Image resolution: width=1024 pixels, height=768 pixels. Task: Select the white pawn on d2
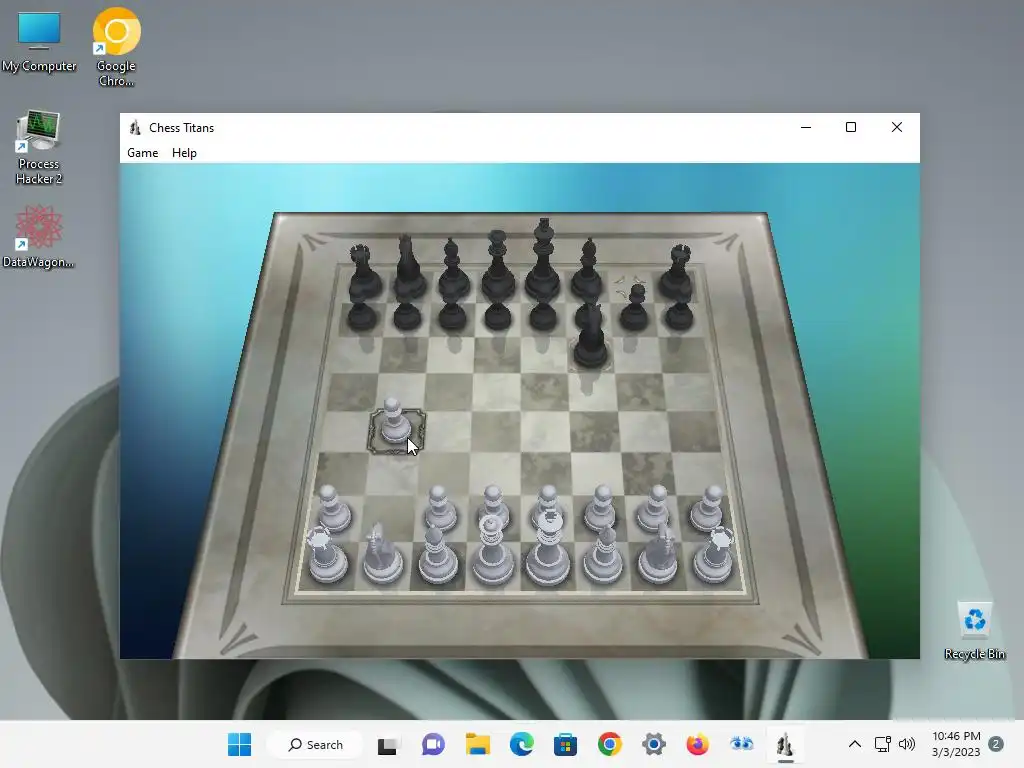(x=494, y=505)
